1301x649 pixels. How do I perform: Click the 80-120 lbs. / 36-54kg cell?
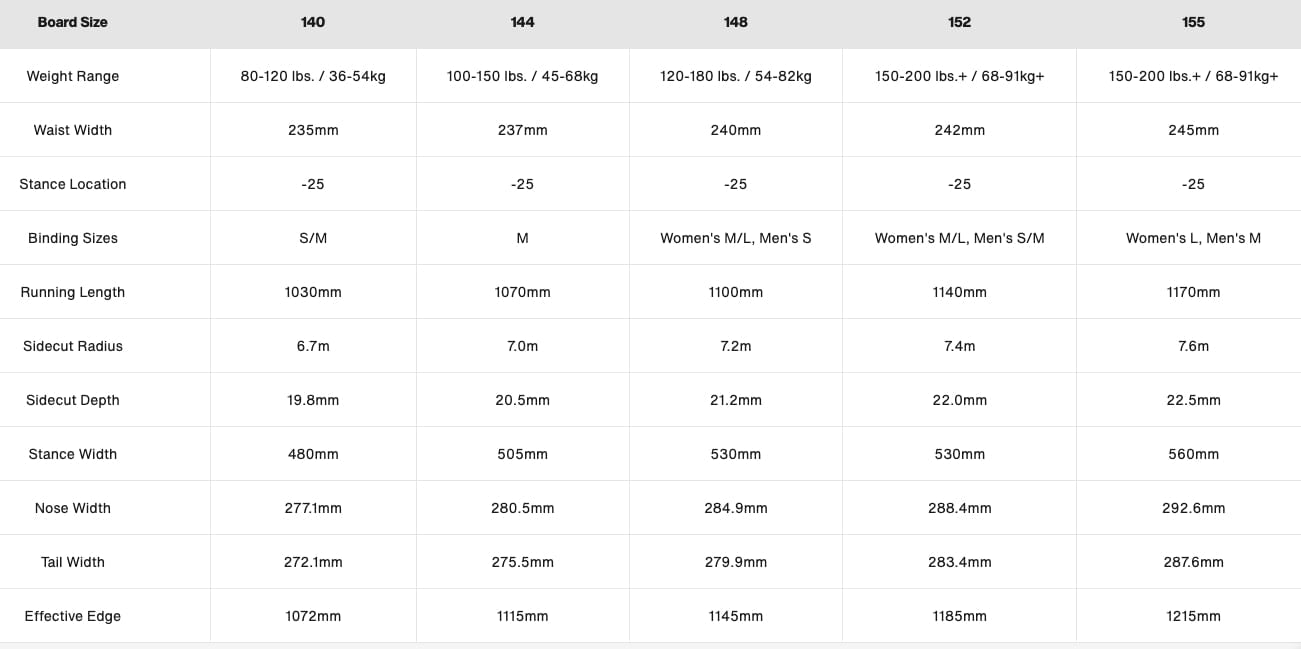click(313, 76)
